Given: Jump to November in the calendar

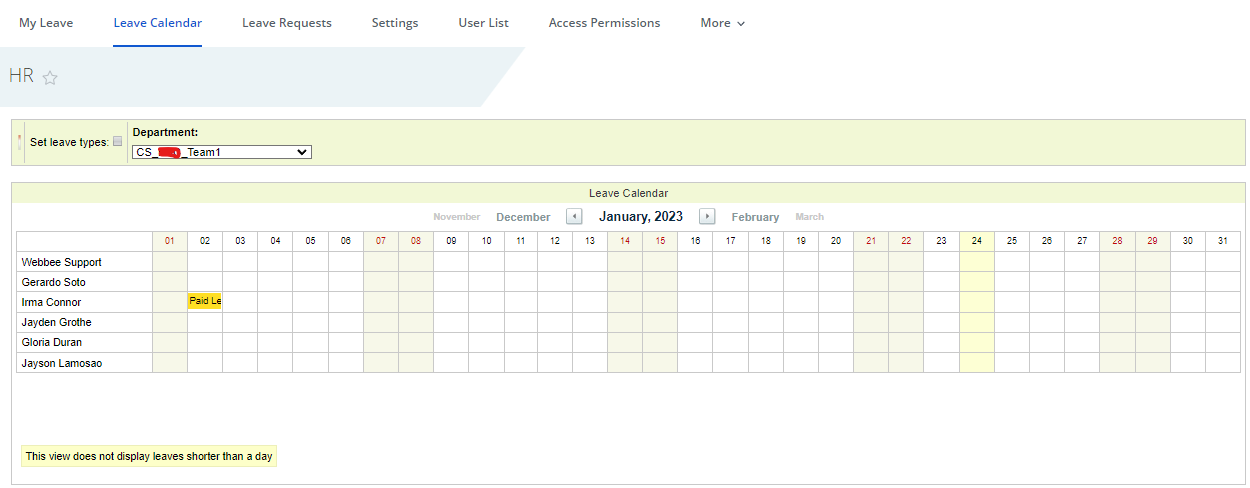Looking at the screenshot, I should [456, 217].
